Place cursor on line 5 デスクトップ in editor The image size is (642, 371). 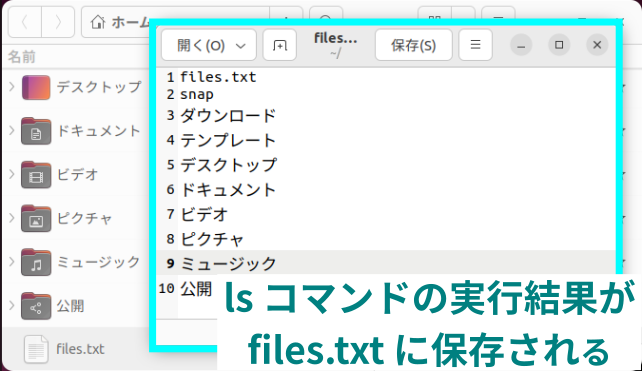click(228, 165)
